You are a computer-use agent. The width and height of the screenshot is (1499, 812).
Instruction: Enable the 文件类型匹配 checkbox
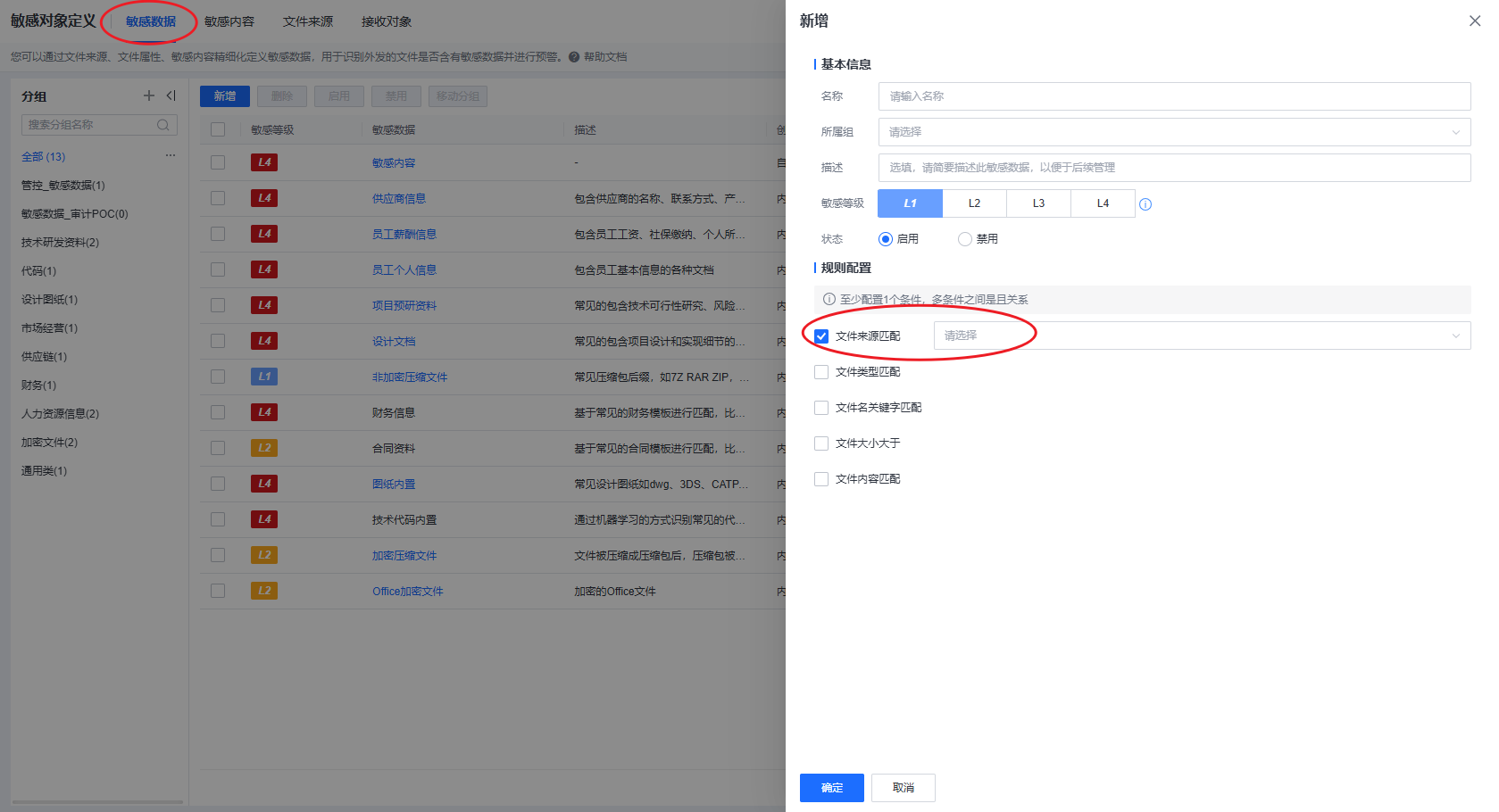821,372
